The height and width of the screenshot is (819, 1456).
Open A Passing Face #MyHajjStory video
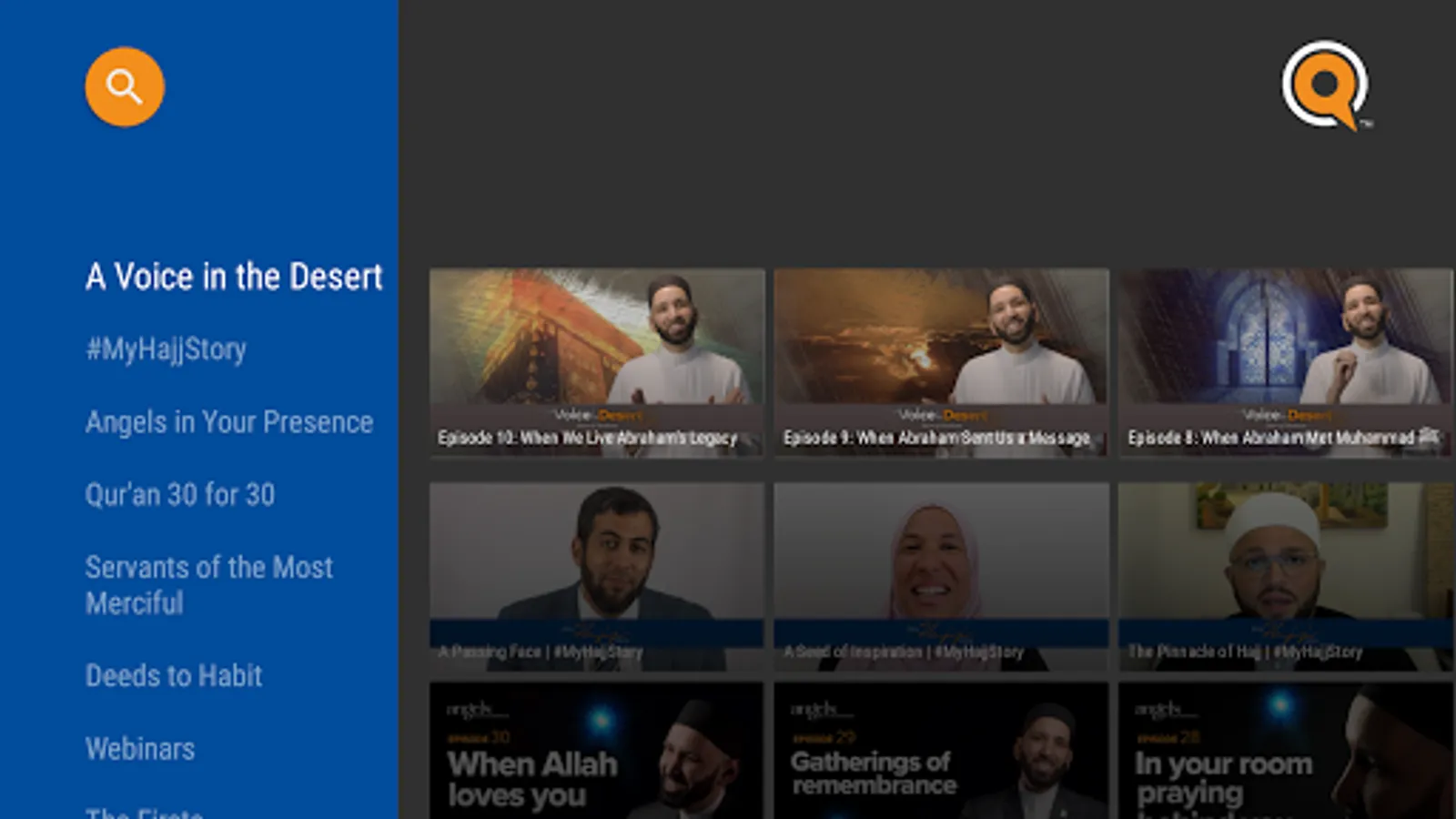597,577
